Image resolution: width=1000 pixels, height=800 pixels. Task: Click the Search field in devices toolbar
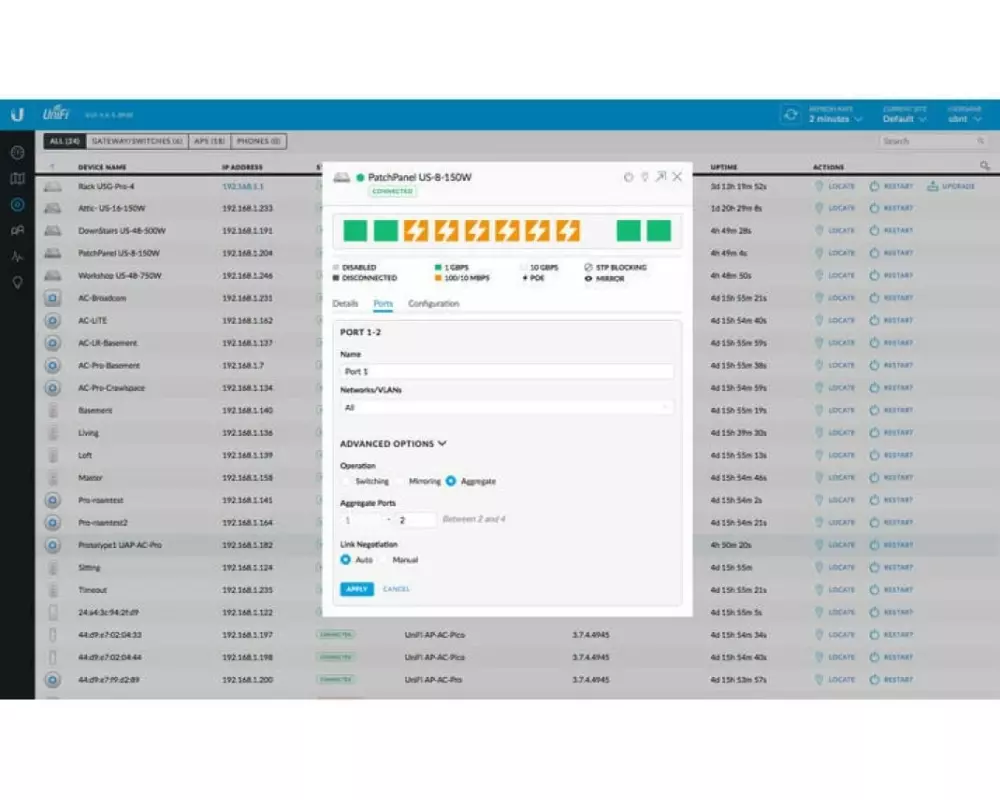(934, 141)
